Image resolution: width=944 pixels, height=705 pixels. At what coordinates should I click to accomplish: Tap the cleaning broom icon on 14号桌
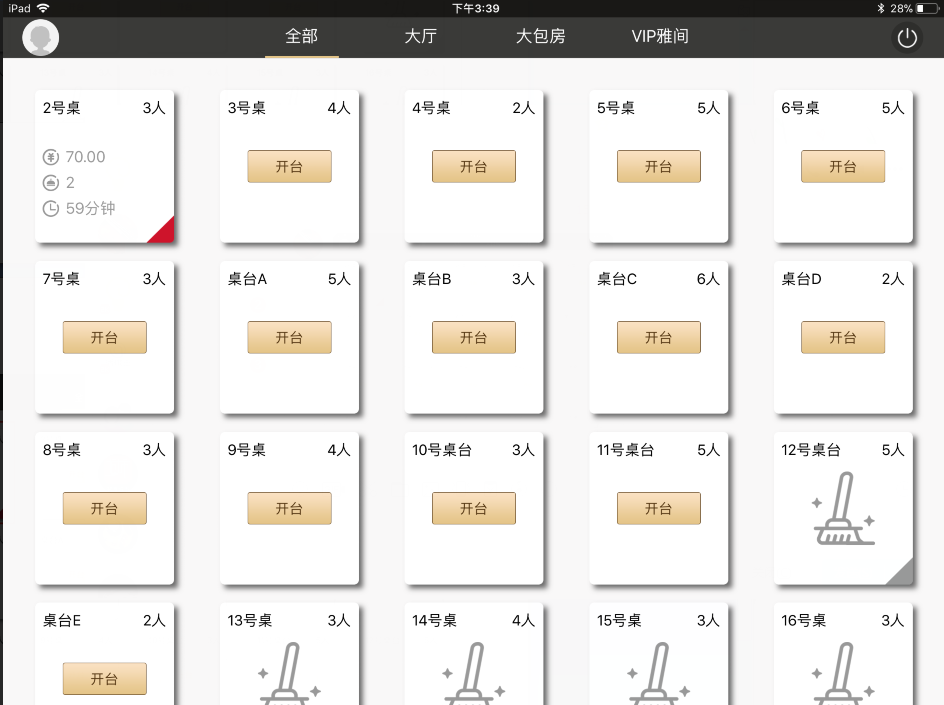tap(474, 673)
